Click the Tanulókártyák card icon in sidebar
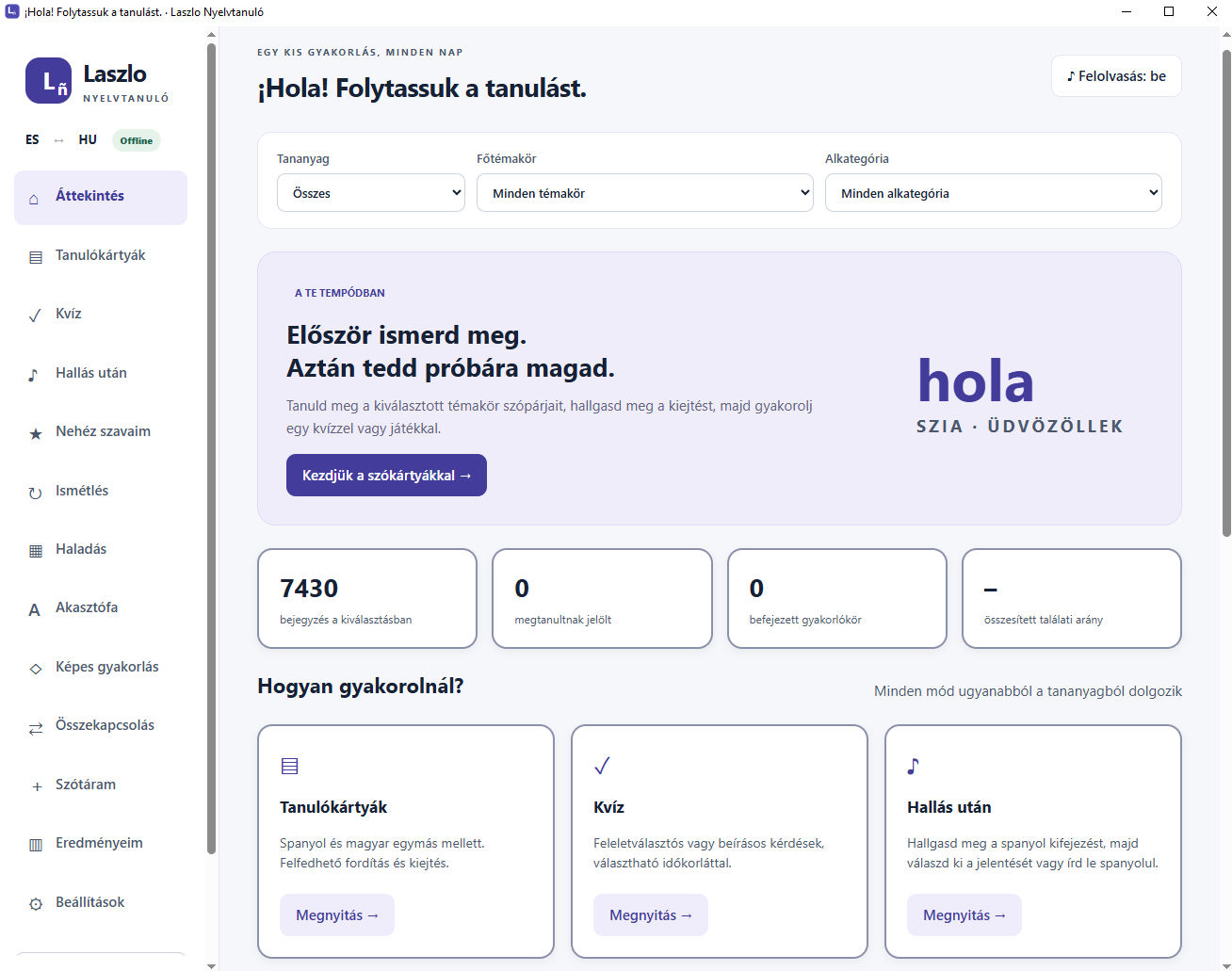 (36, 256)
